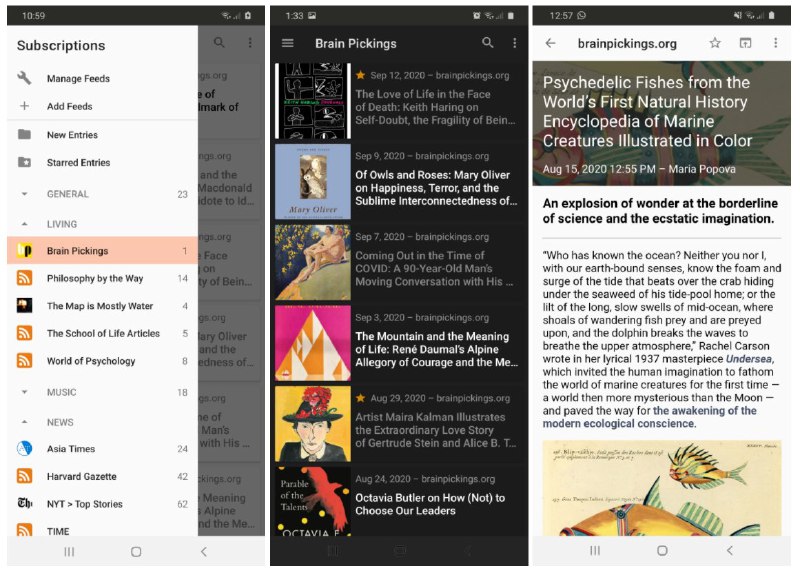
Task: Tap the back arrow beside brainpickings.org
Action: [550, 44]
